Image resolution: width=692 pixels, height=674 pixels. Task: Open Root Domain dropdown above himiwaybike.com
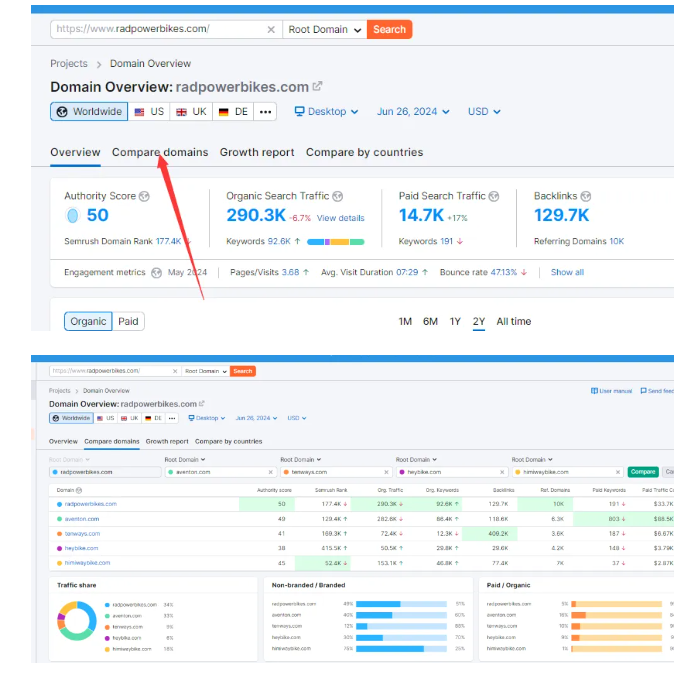click(x=532, y=459)
